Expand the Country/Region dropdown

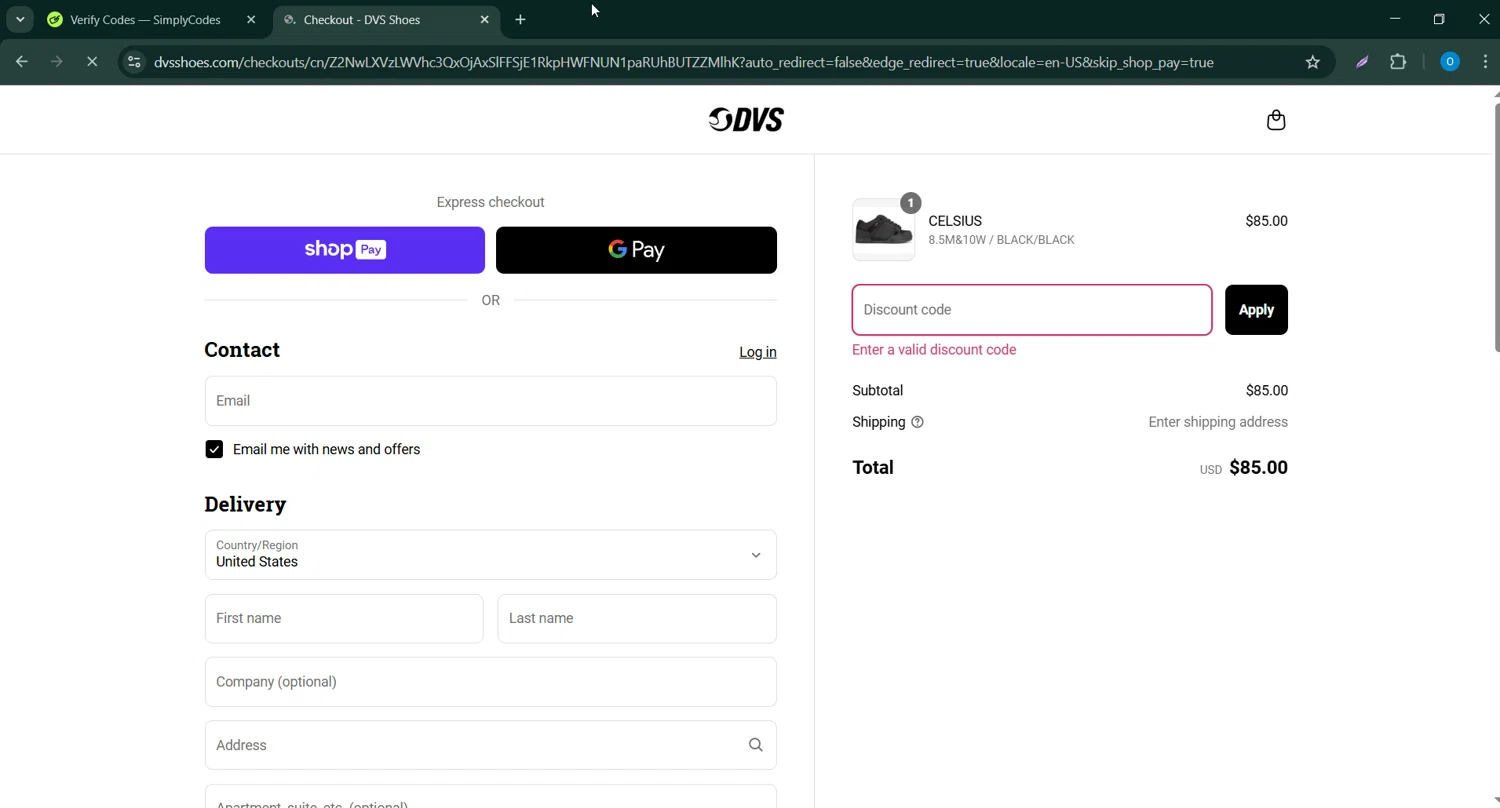click(x=491, y=555)
